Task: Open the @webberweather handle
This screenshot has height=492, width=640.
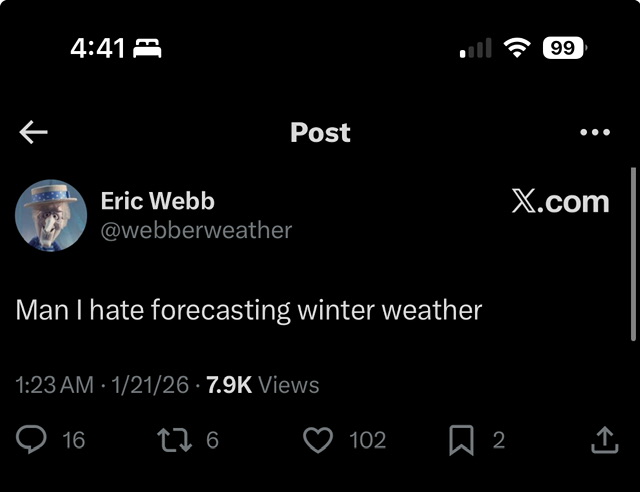Action: tap(196, 230)
